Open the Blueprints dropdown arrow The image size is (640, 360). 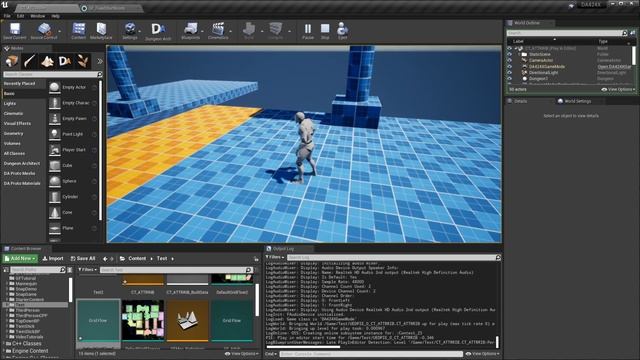tap(202, 31)
